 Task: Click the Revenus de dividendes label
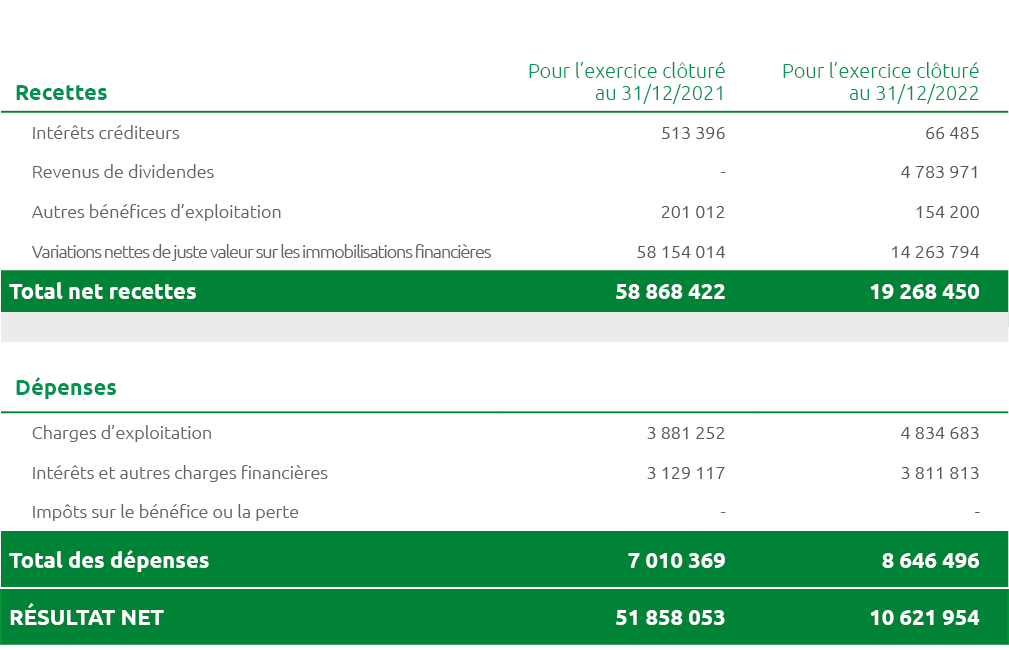[x=123, y=172]
